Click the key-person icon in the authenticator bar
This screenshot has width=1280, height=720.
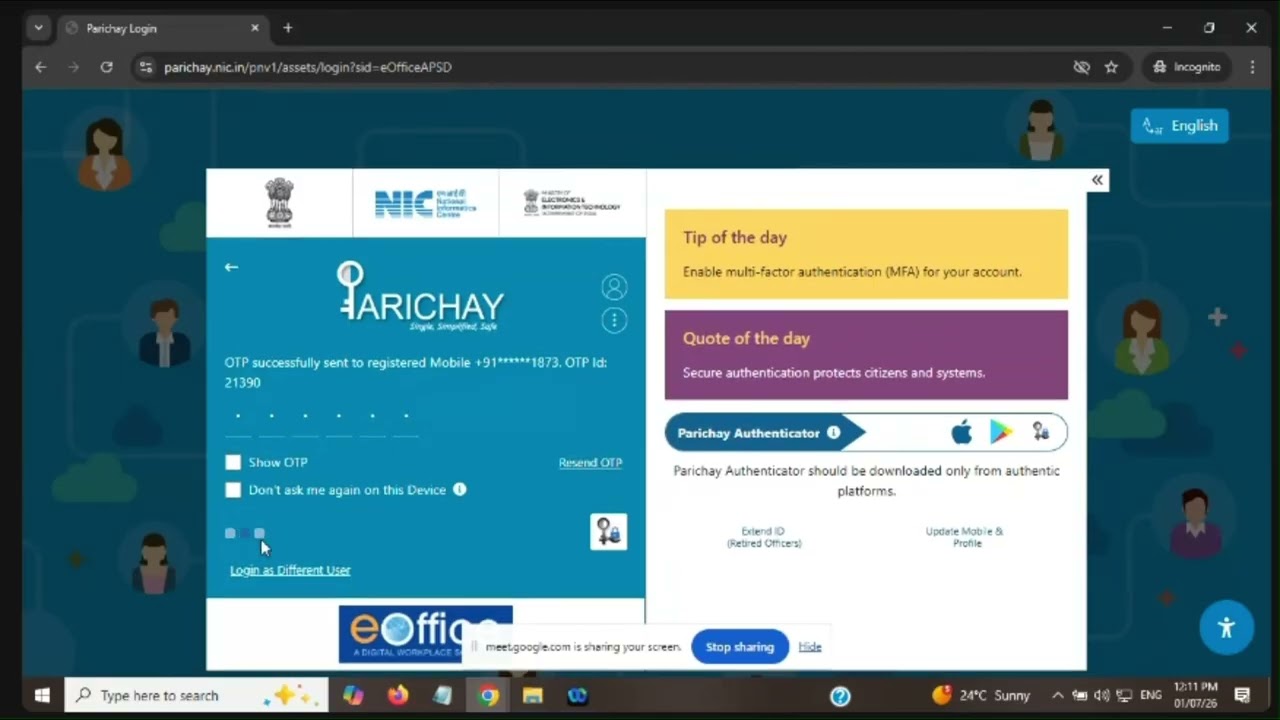point(1041,432)
